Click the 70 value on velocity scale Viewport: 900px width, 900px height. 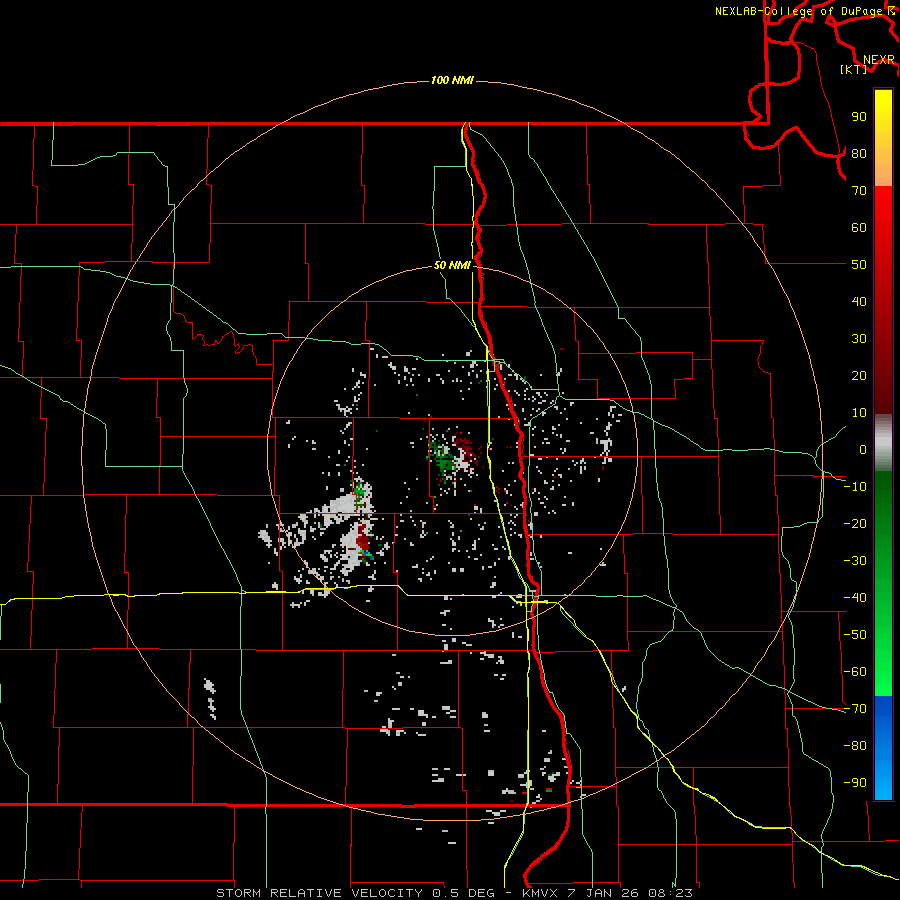pyautogui.click(x=859, y=191)
